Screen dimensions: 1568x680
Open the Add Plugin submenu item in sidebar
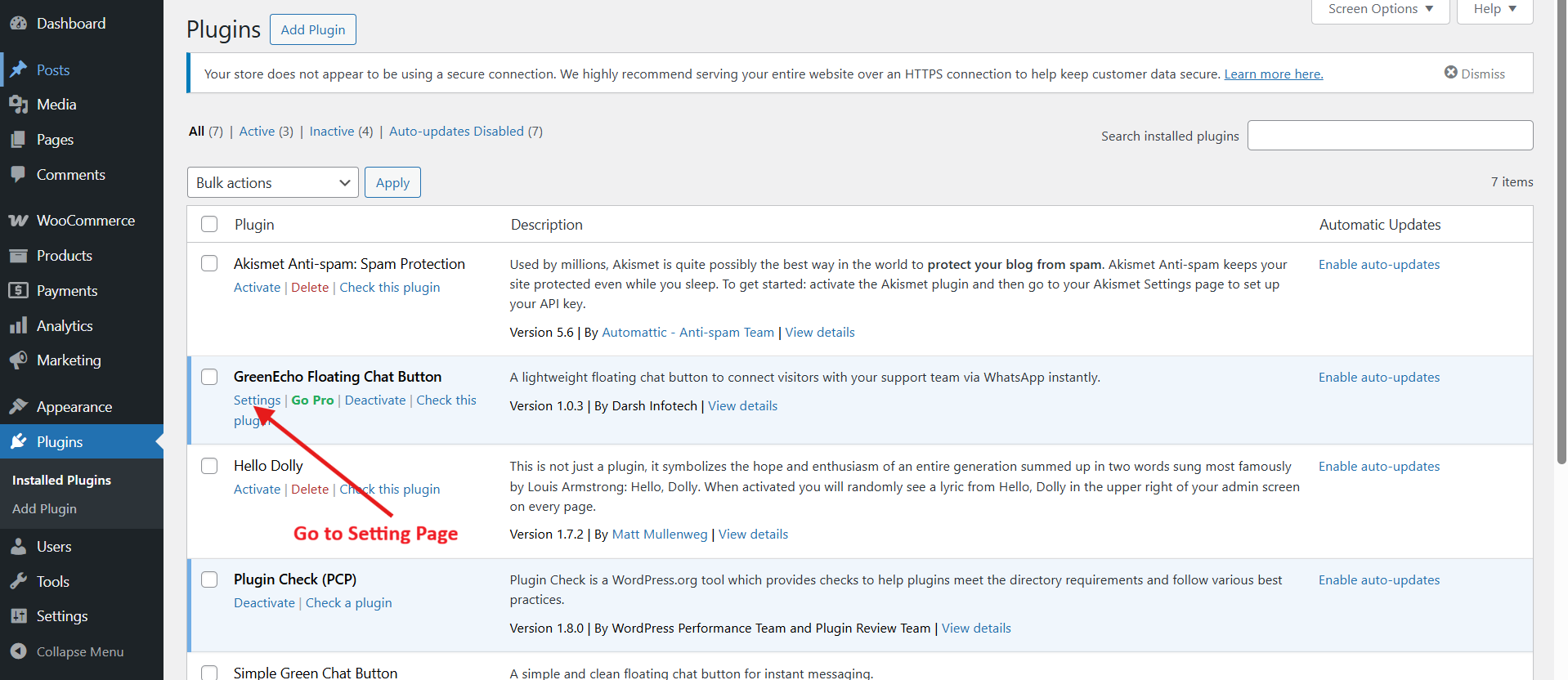click(44, 508)
